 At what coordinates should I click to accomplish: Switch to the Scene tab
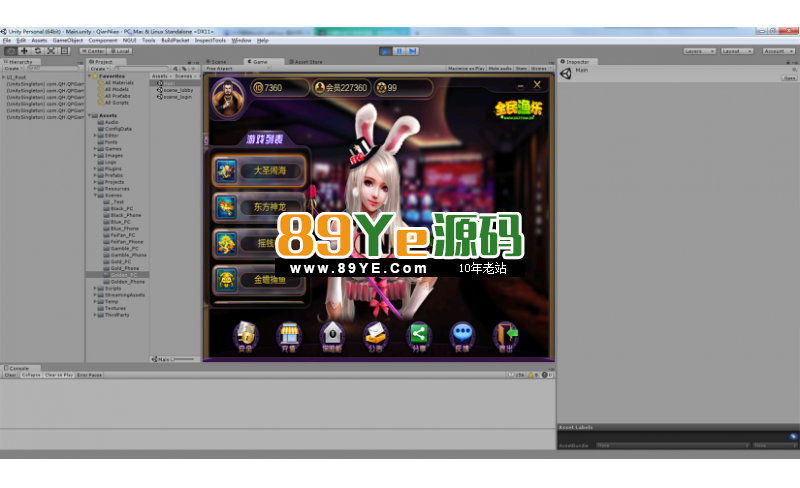(217, 62)
